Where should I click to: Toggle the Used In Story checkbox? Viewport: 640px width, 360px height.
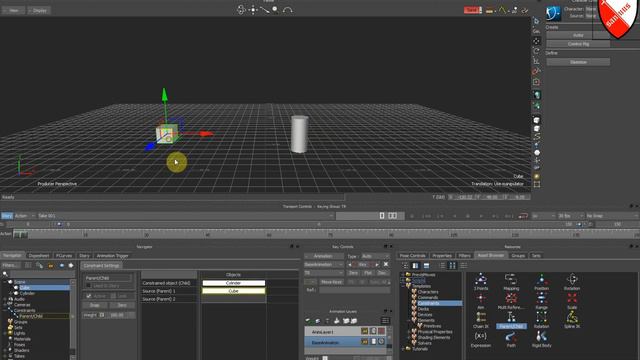(89, 286)
